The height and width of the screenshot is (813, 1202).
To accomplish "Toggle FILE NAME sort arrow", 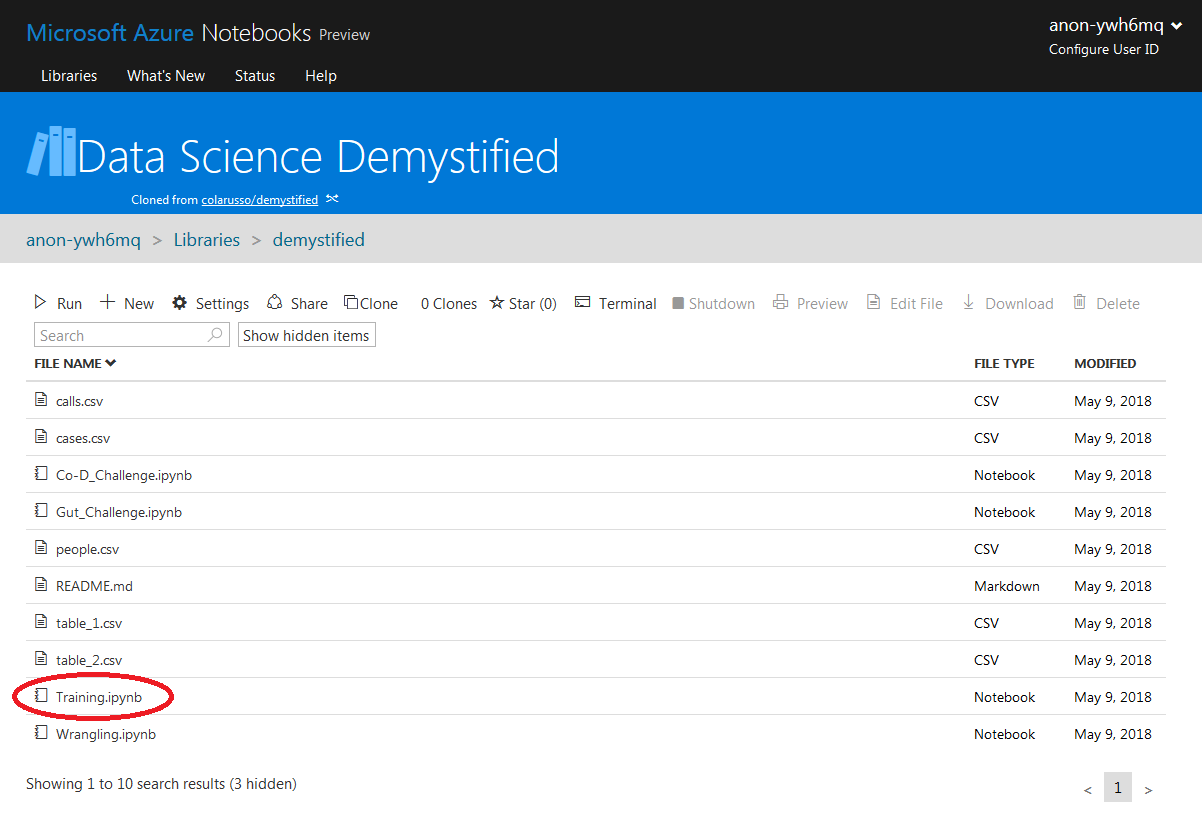I will [111, 363].
